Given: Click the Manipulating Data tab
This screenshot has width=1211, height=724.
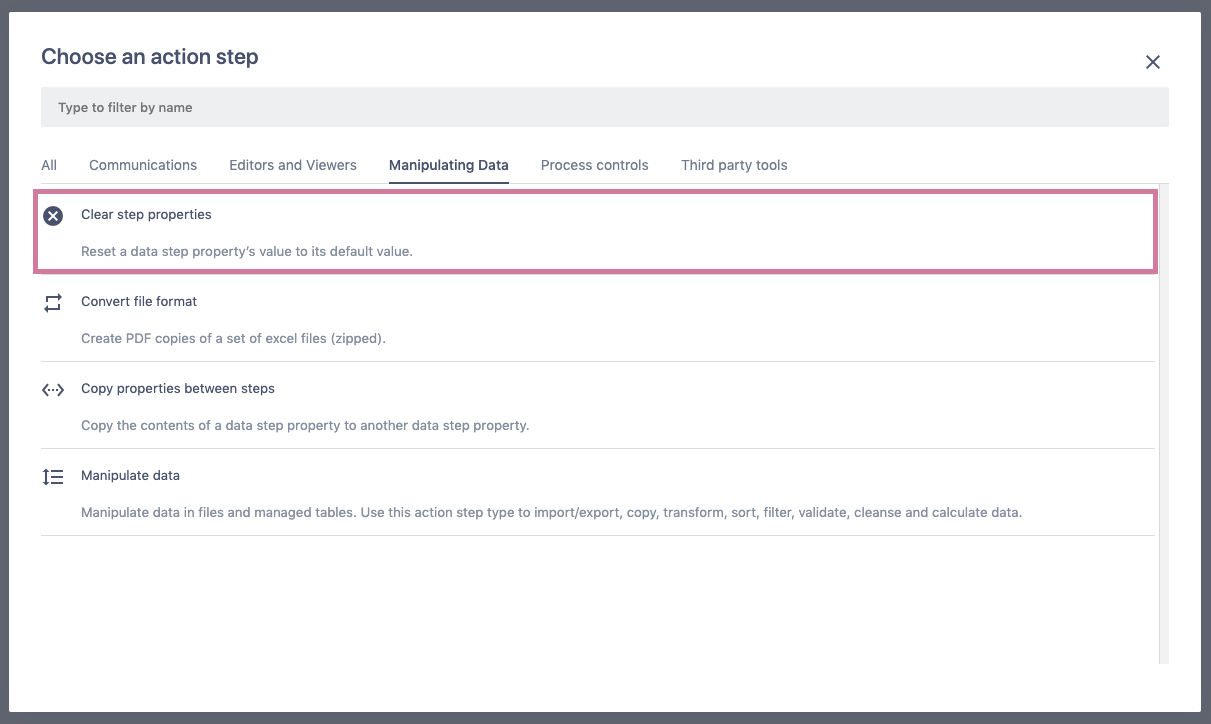Looking at the screenshot, I should tap(448, 165).
